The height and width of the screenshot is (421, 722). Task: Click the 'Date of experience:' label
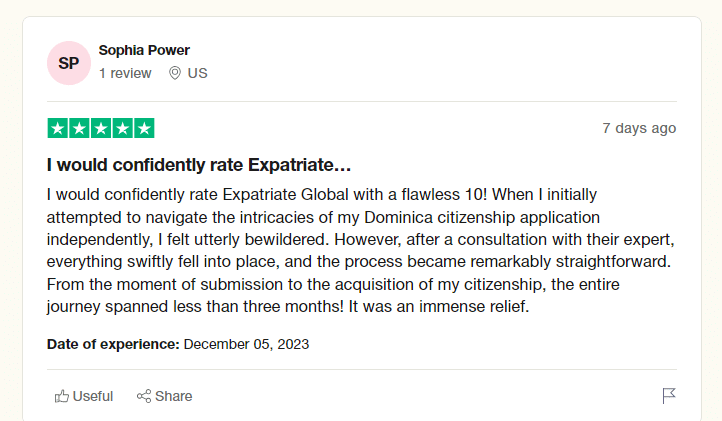113,344
